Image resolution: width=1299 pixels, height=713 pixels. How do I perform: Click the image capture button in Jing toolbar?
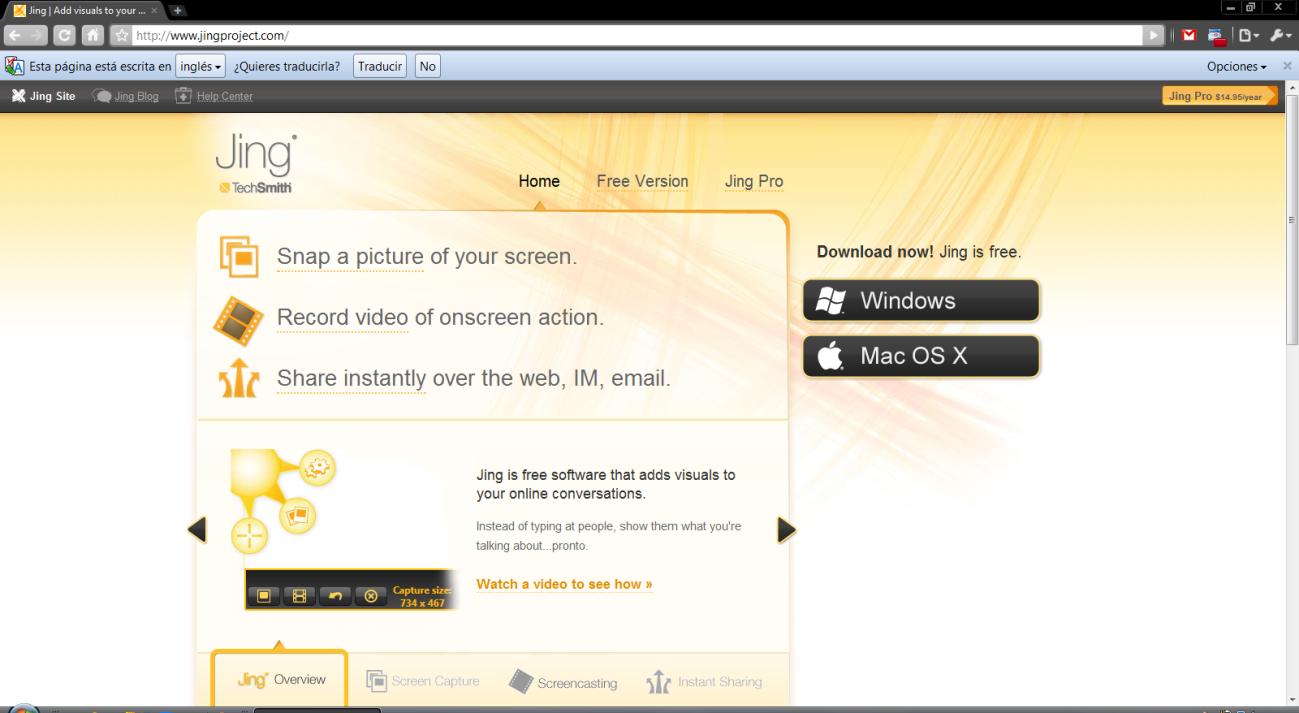264,596
